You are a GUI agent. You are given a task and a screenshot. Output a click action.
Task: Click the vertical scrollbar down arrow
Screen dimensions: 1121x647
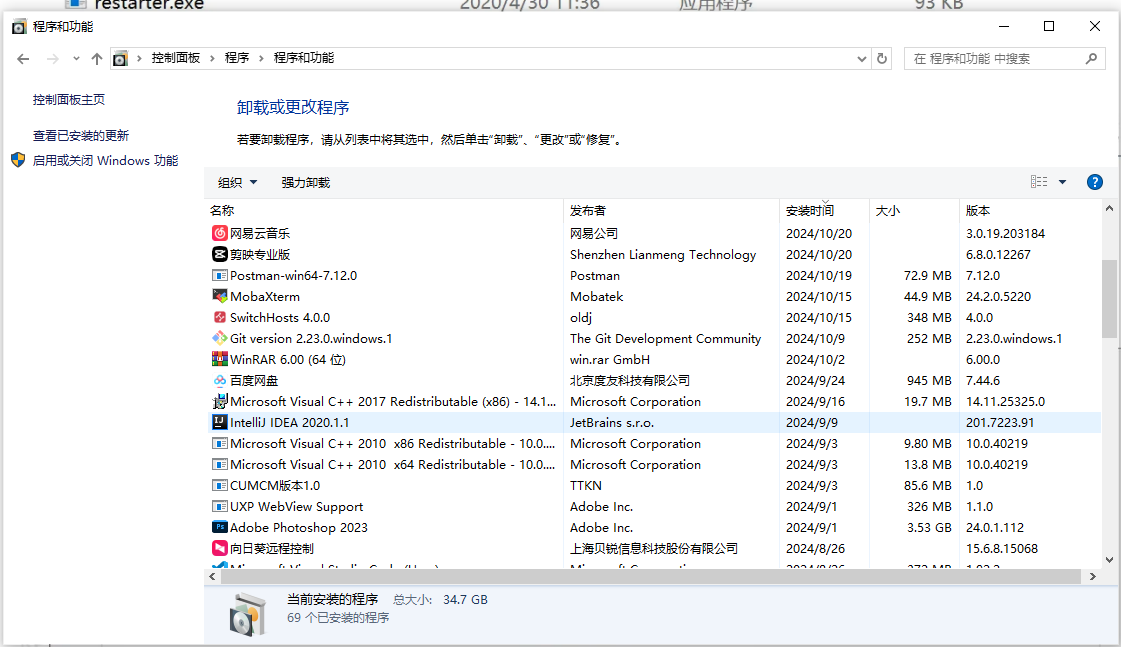[1109, 560]
